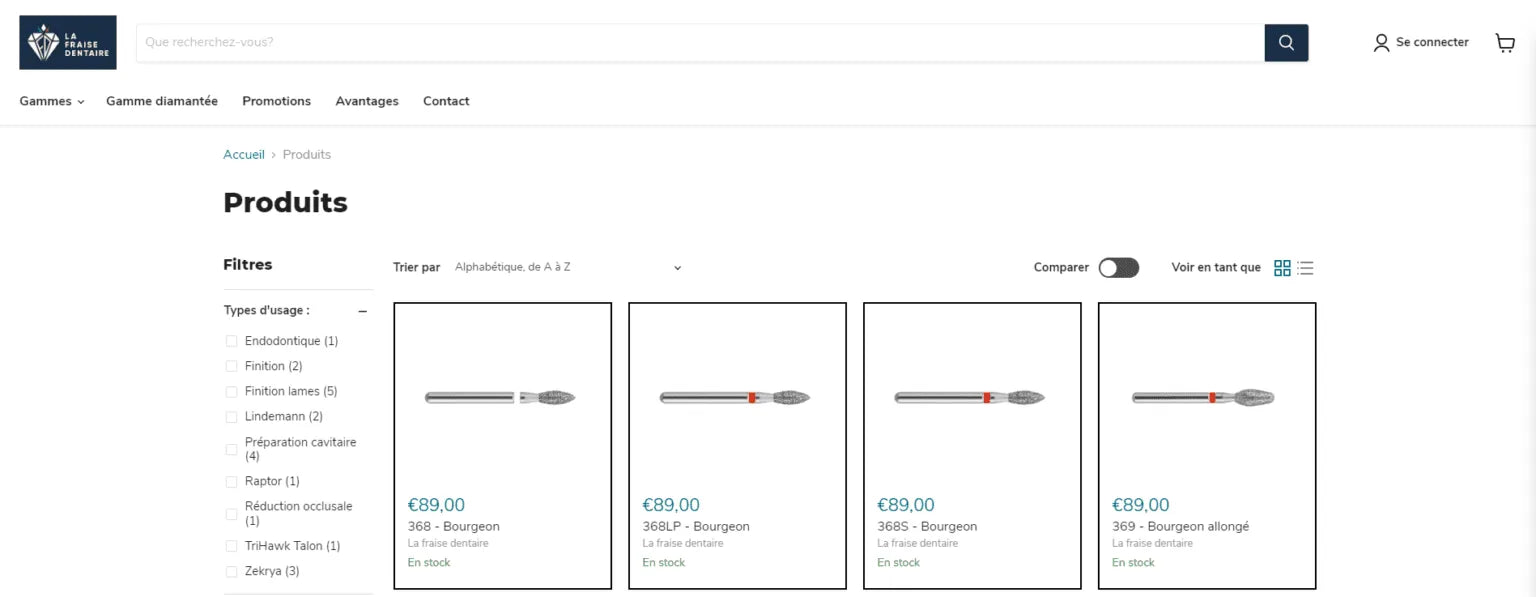Screen dimensions: 1536x597
Task: Open the 369 - Bourgeon allongé product image
Action: click(1206, 397)
